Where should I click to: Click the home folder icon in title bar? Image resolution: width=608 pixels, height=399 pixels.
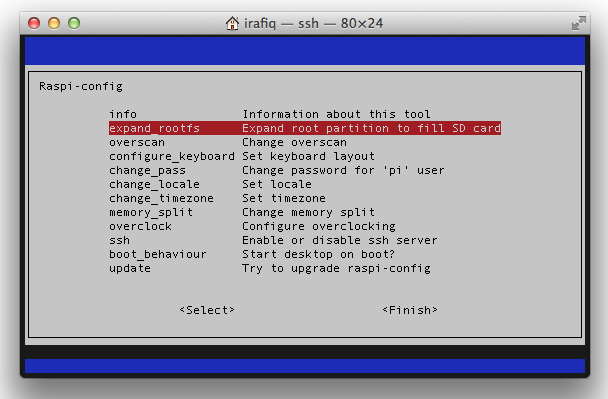click(x=232, y=23)
